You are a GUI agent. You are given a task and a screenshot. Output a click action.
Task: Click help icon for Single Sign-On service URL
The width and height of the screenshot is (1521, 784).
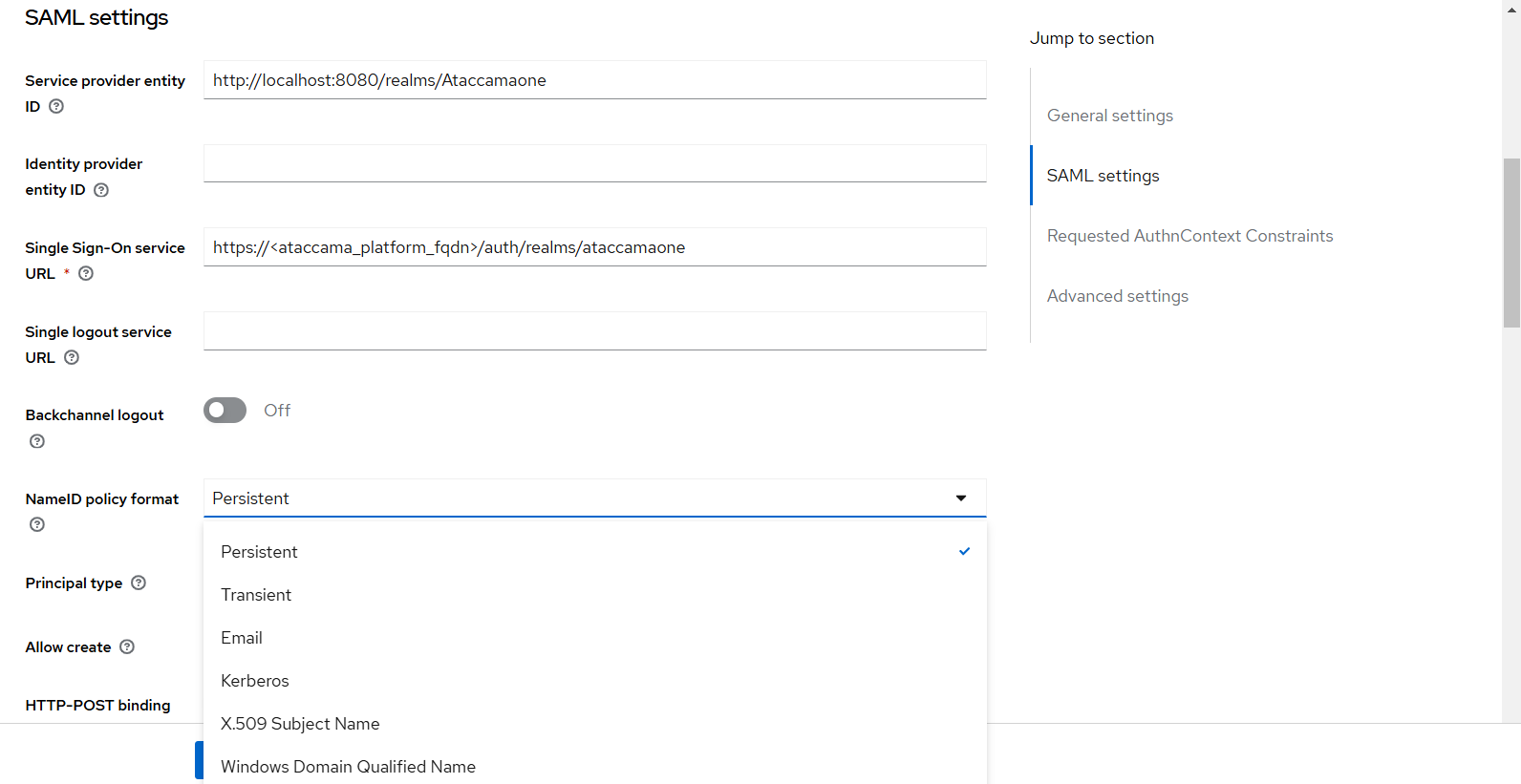[x=86, y=274]
